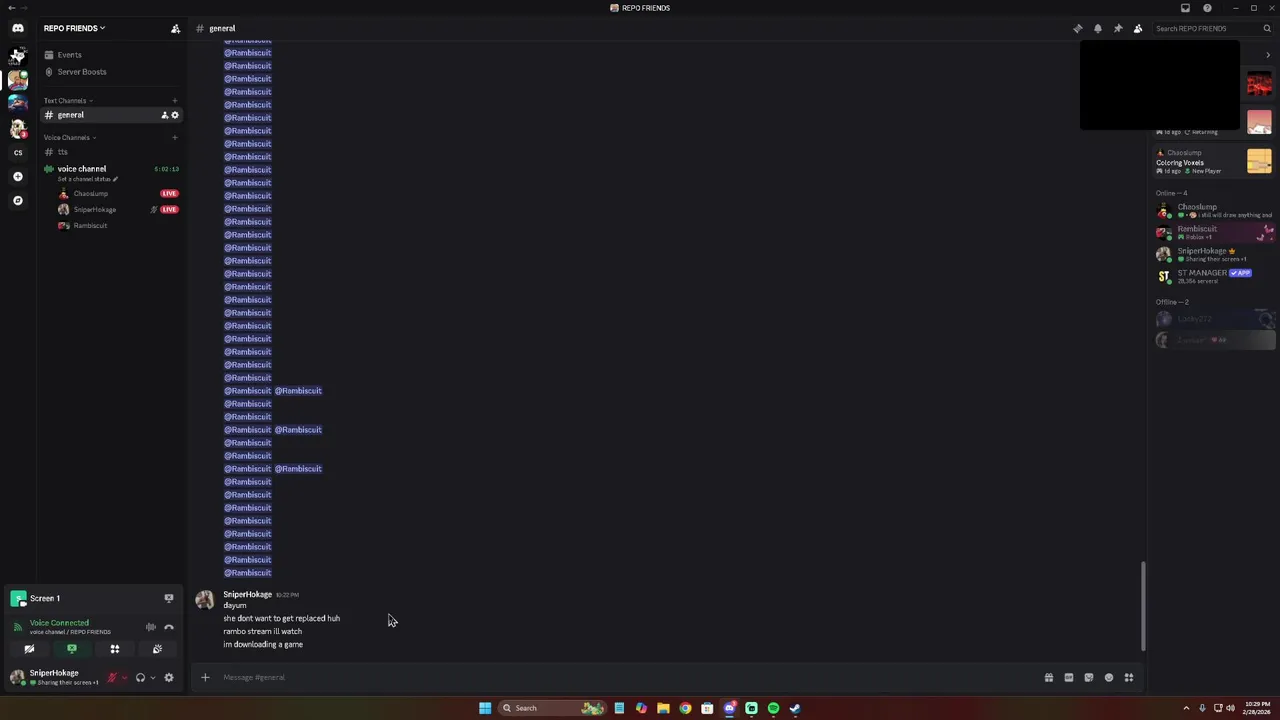
Task: Open microphone input options arrow
Action: click(124, 678)
